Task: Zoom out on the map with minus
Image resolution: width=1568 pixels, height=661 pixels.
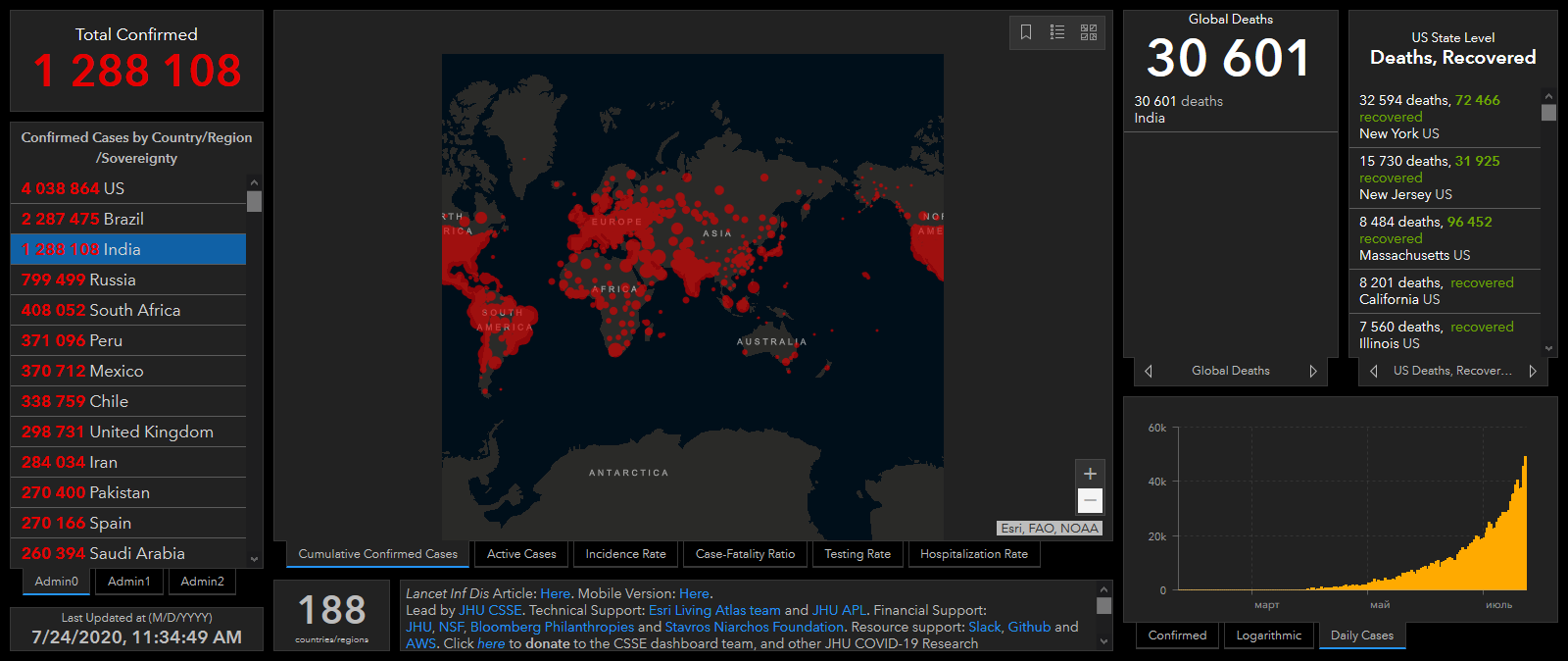Action: [1090, 500]
